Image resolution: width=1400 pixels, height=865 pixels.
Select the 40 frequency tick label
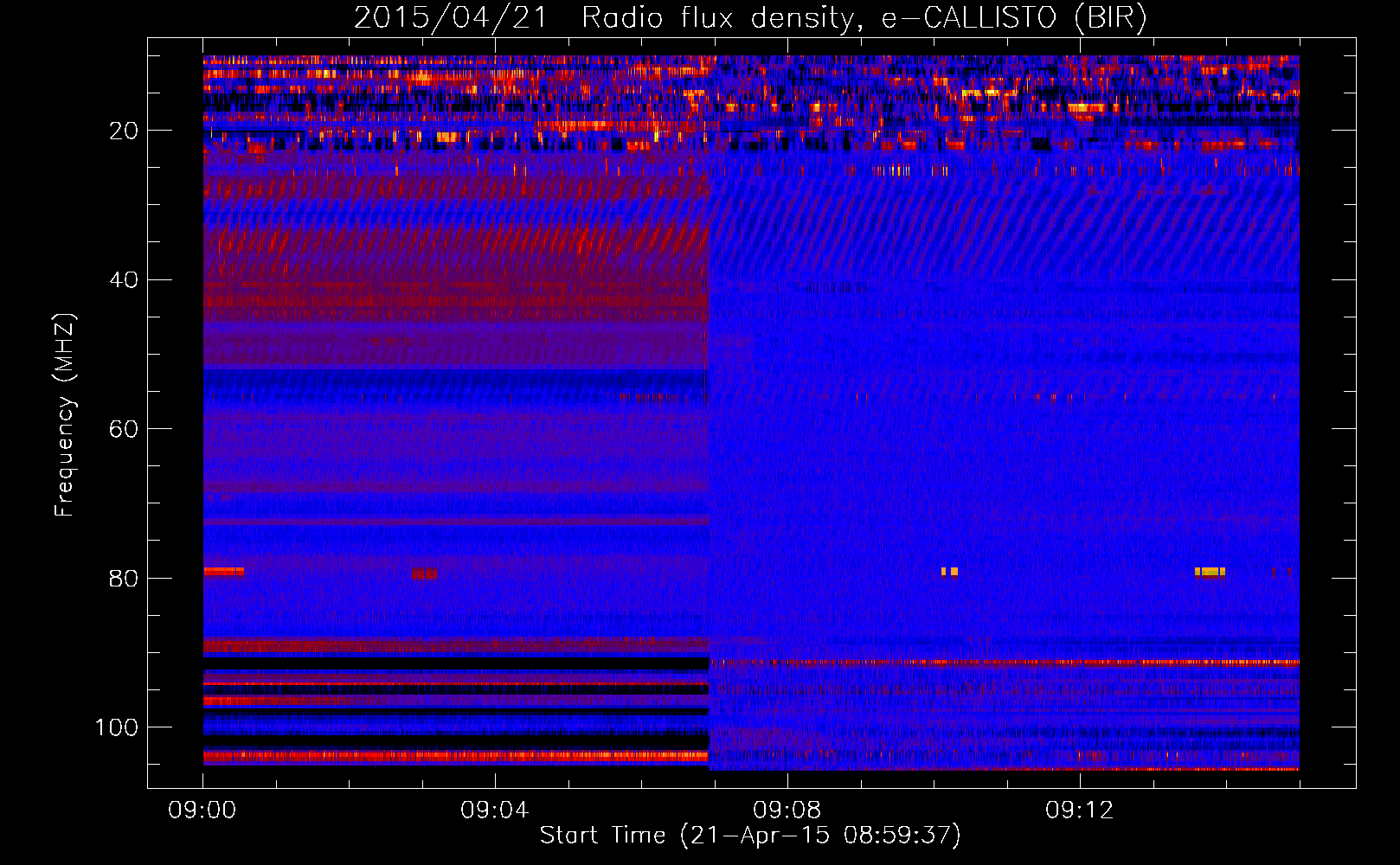123,280
